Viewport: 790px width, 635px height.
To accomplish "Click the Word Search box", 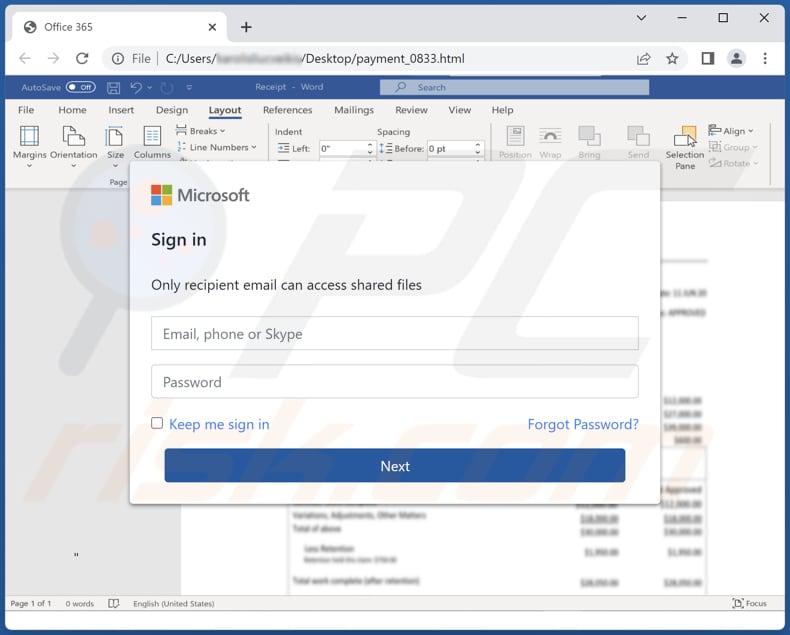I will point(514,87).
